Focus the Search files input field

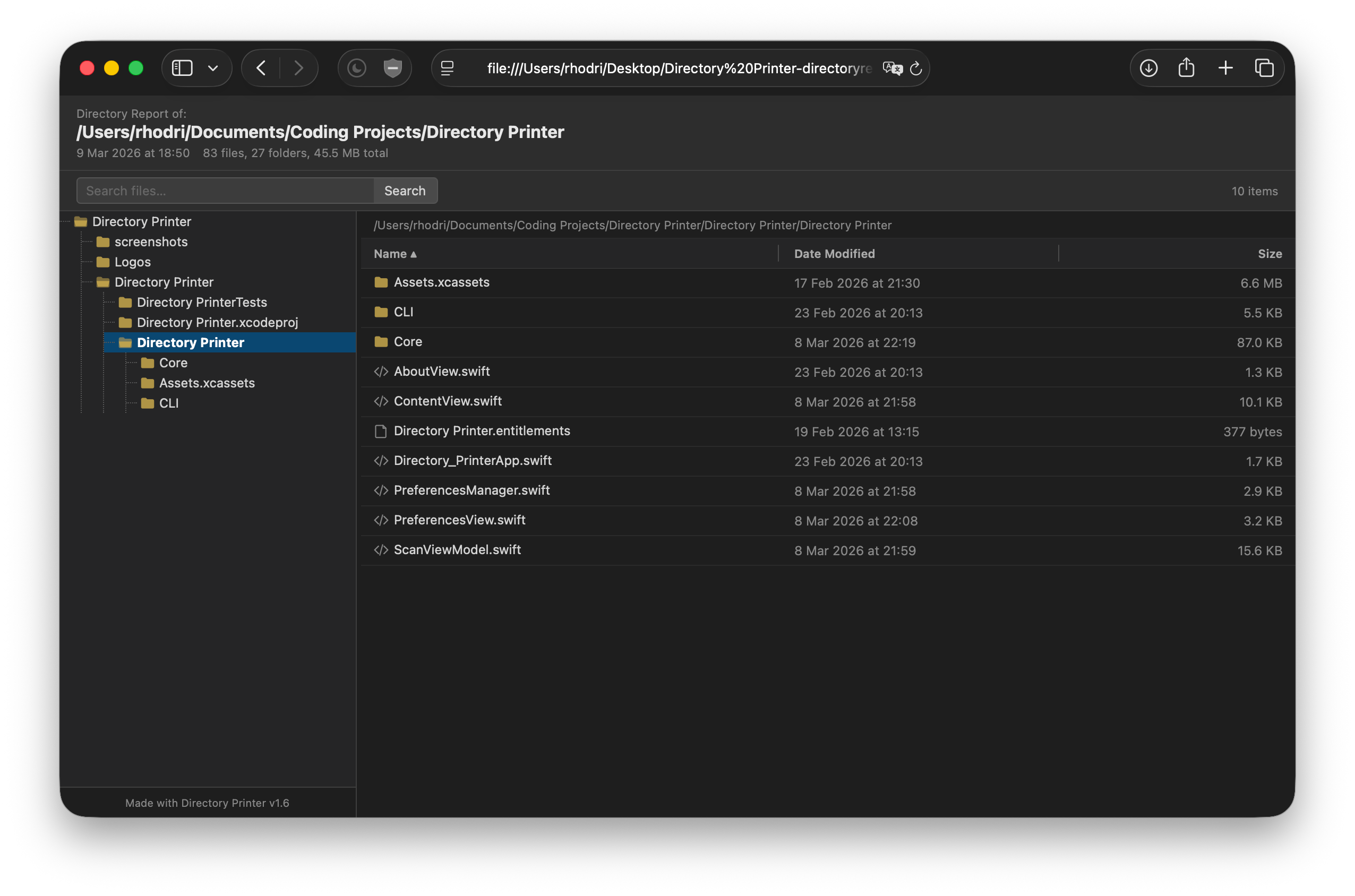coord(225,191)
